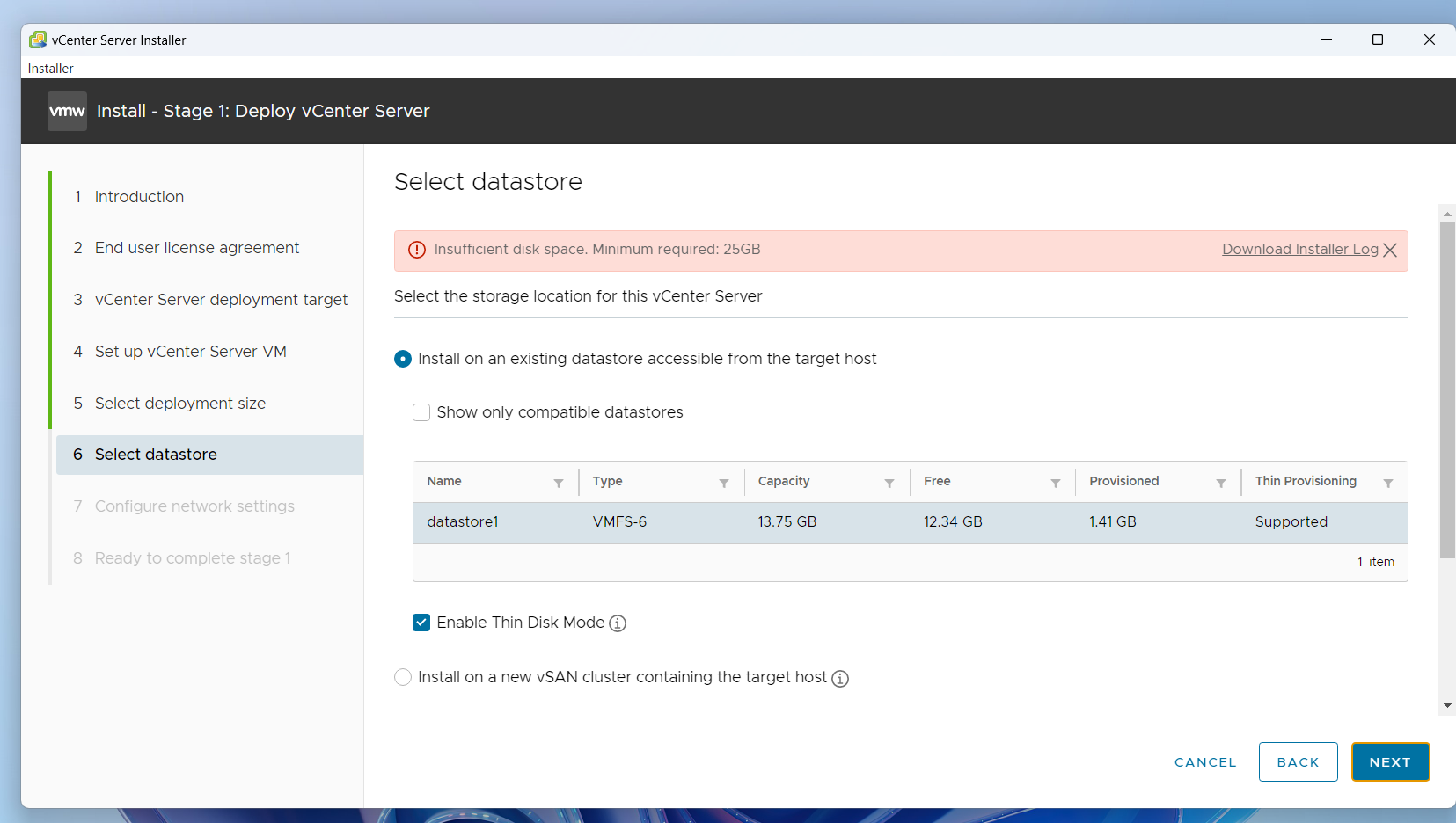The image size is (1456, 823).
Task: Select Install on a new vSAN cluster
Action: pos(403,677)
